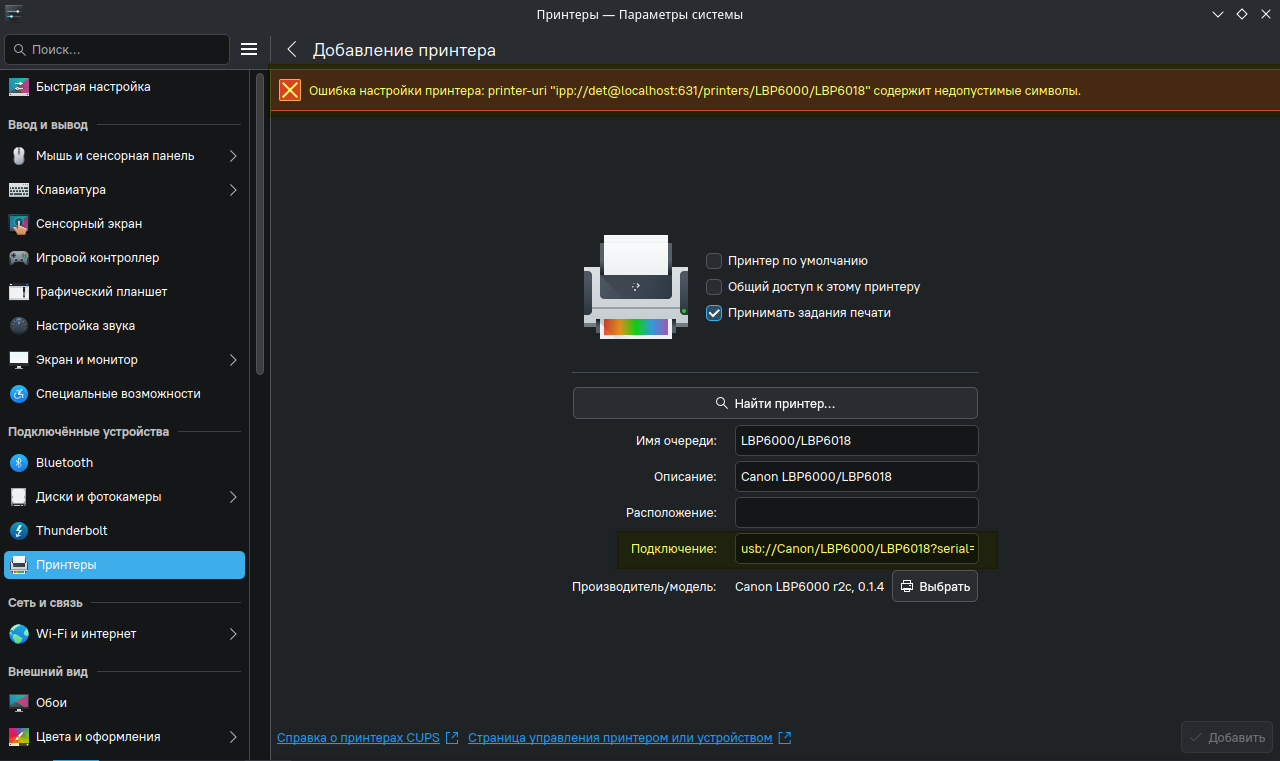Enable Общий доступ к этому принтеру

coord(714,287)
